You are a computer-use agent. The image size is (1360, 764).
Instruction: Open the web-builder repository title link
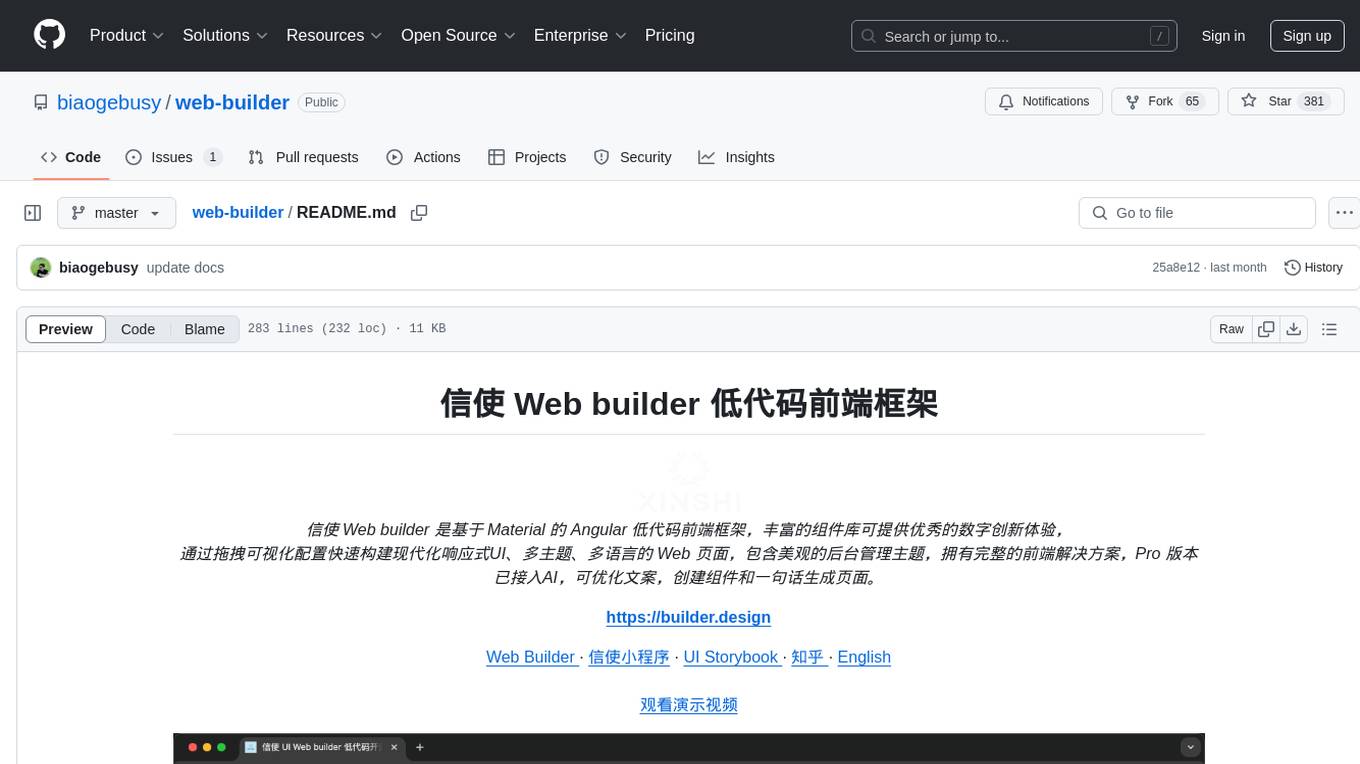232,102
